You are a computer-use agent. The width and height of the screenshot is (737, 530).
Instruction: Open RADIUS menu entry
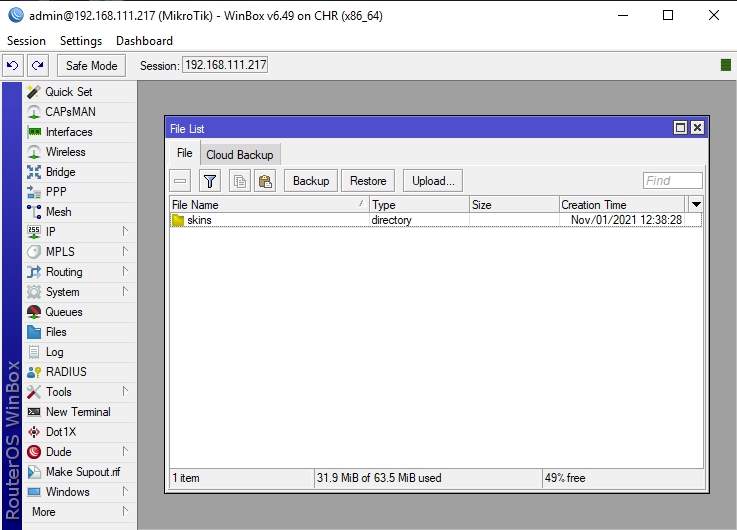80,372
